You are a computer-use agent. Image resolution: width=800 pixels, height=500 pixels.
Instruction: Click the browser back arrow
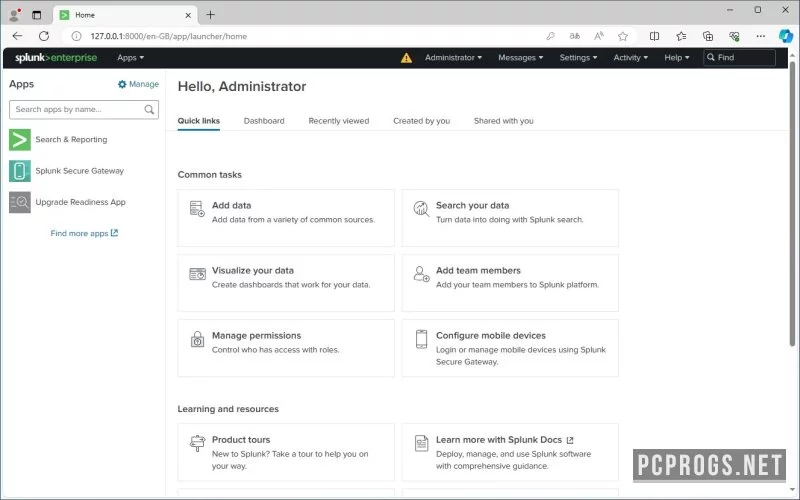click(x=17, y=36)
